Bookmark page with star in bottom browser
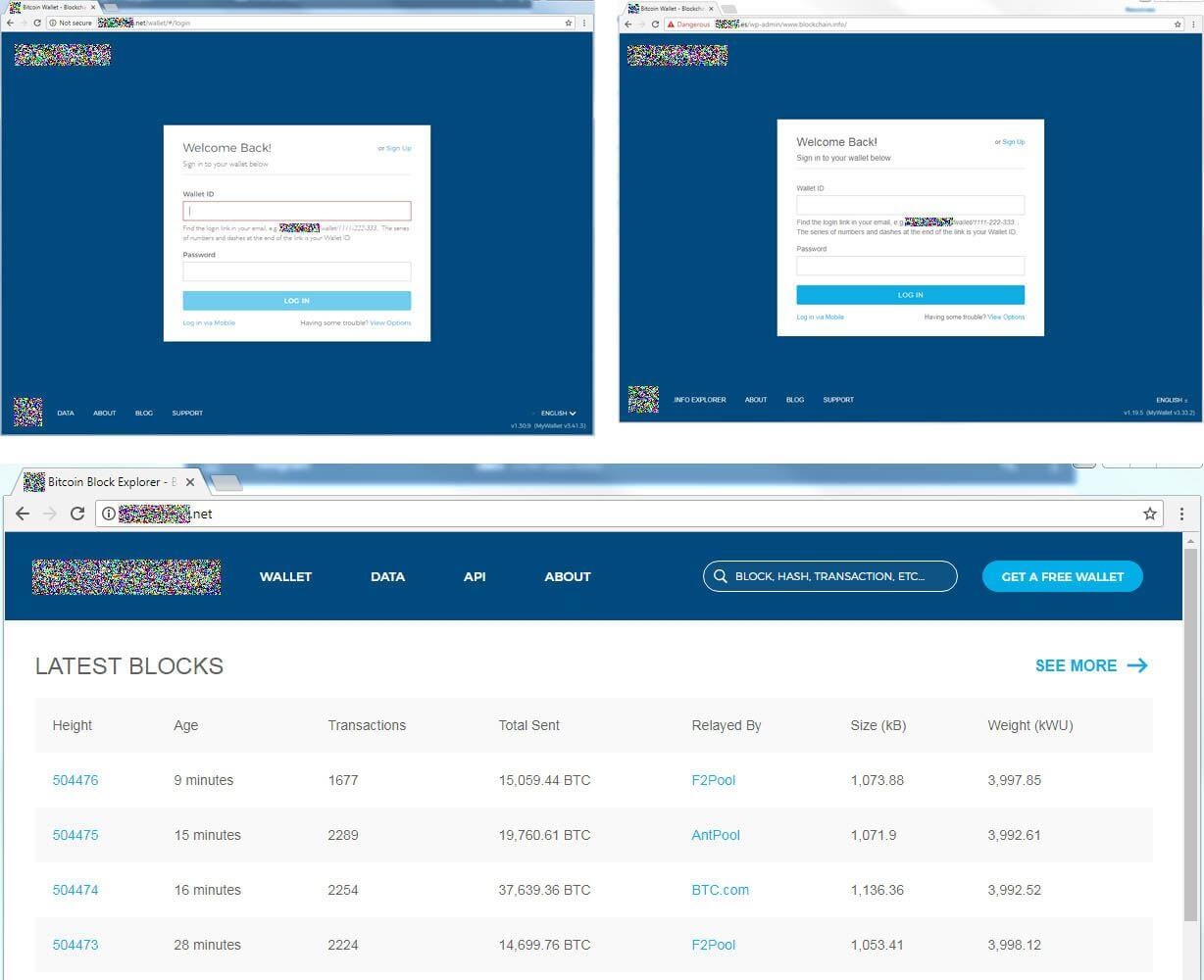1204x980 pixels. pyautogui.click(x=1149, y=514)
